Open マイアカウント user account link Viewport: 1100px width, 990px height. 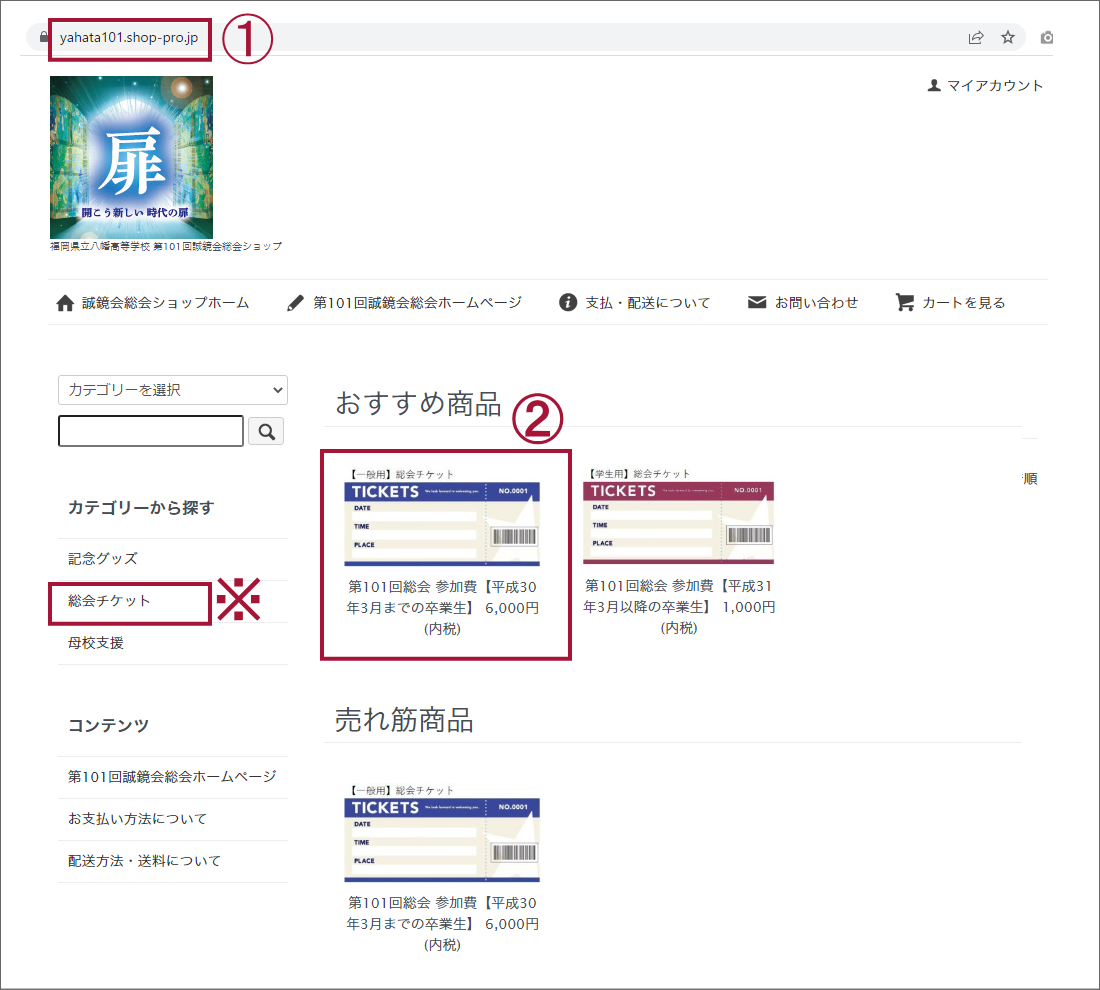985,86
